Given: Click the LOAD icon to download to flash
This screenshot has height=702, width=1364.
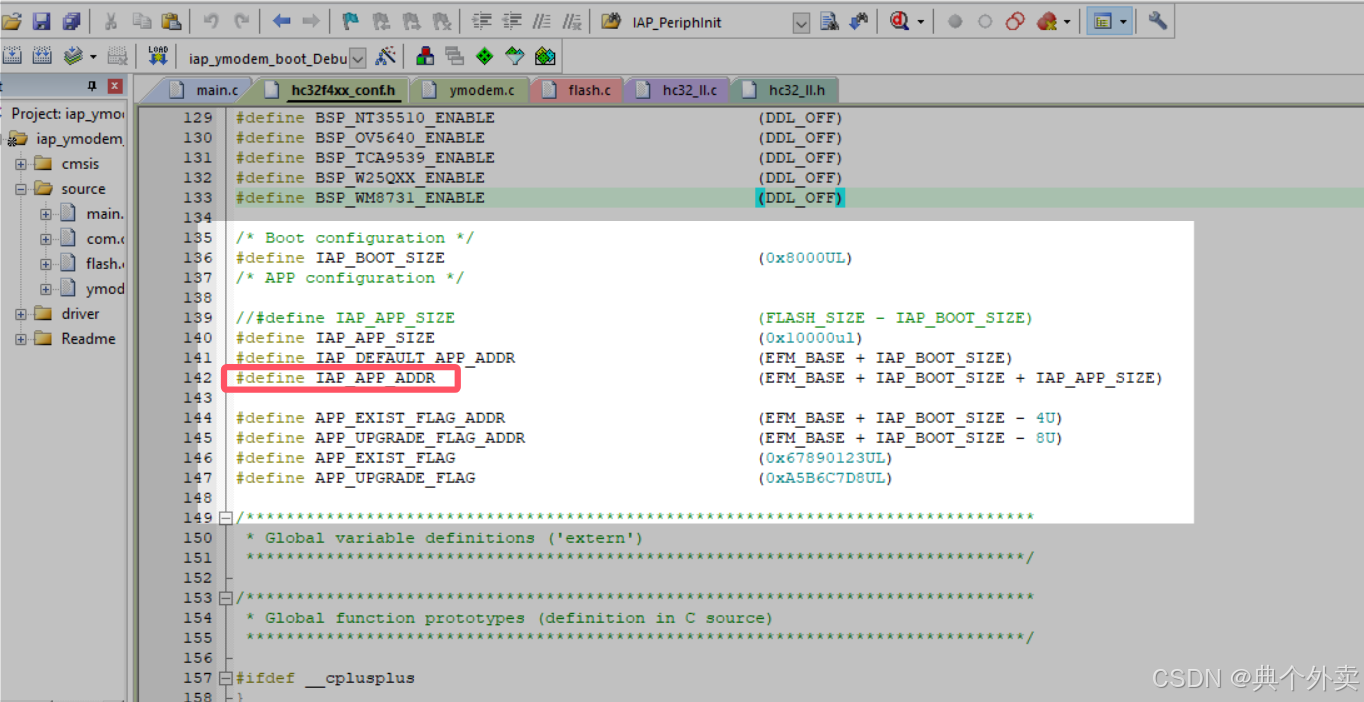Looking at the screenshot, I should click(x=157, y=57).
